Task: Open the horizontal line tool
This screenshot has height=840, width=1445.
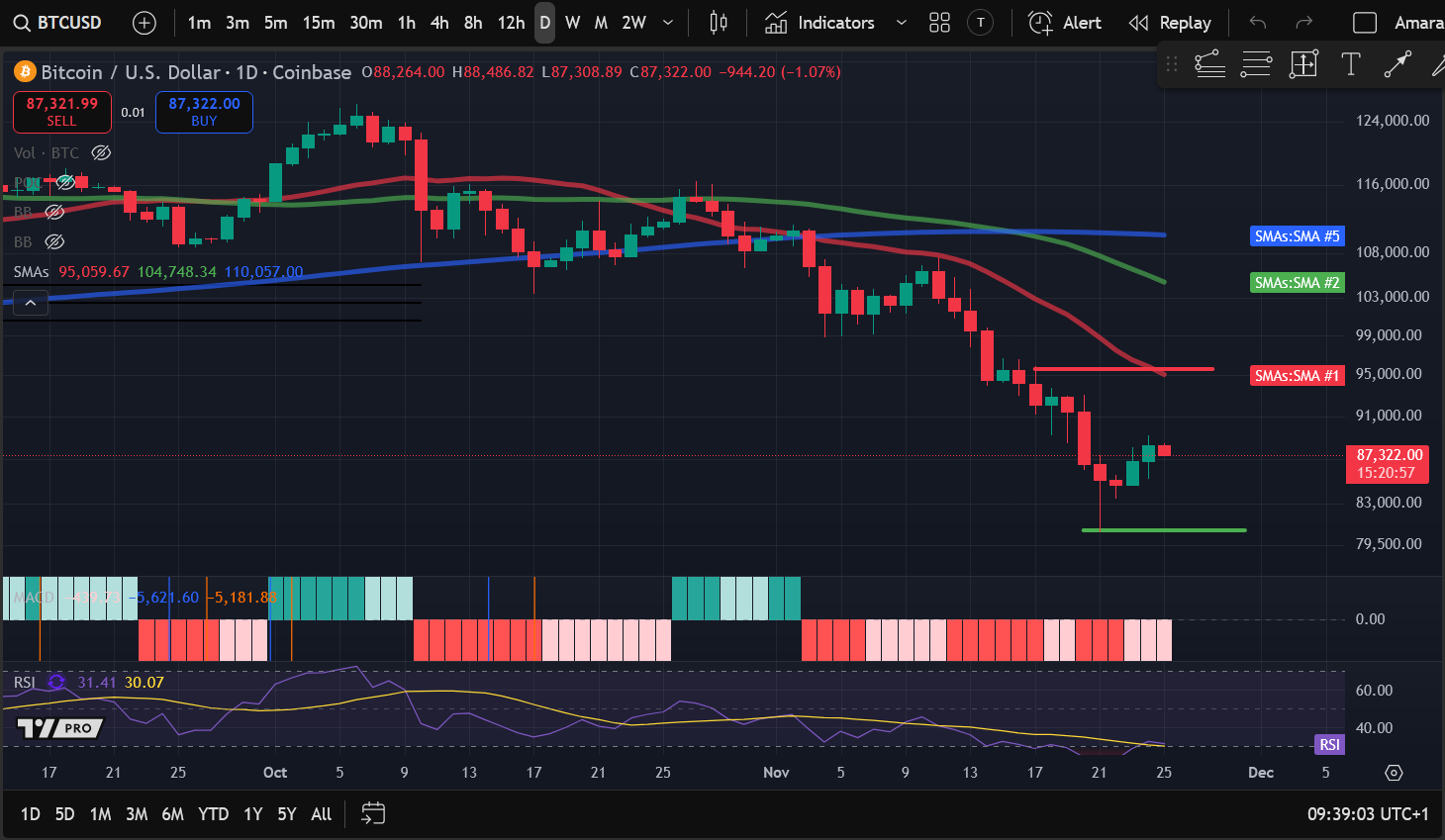Action: [1256, 64]
